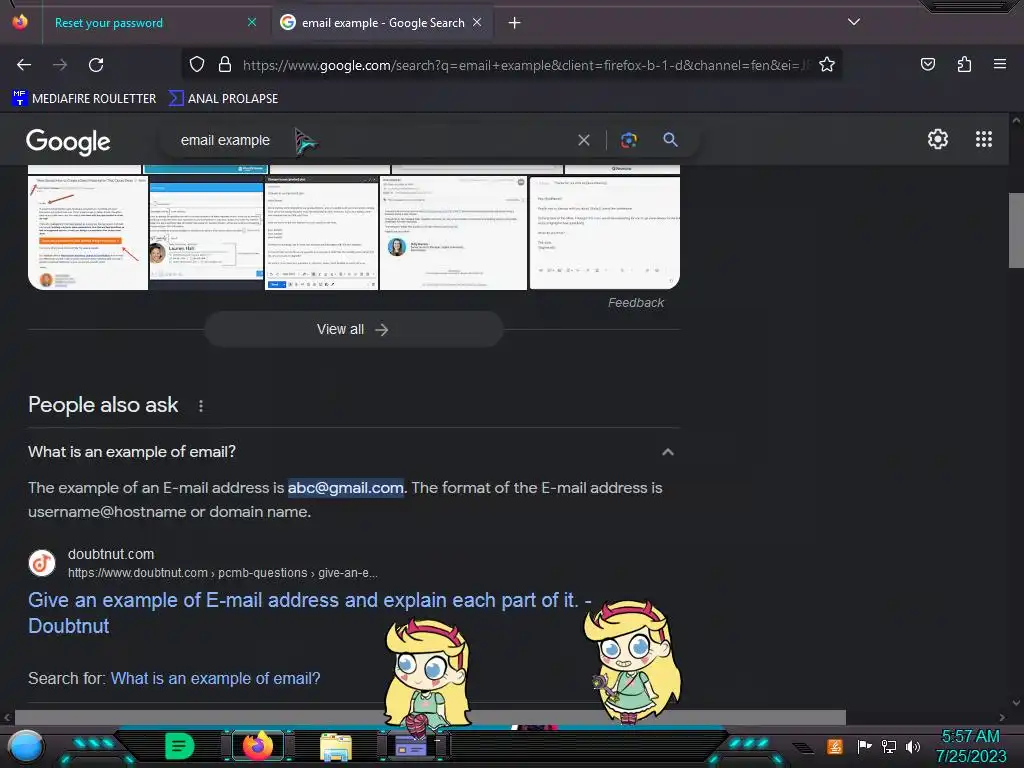
Task: Collapse What is an example of email question
Action: 667,452
